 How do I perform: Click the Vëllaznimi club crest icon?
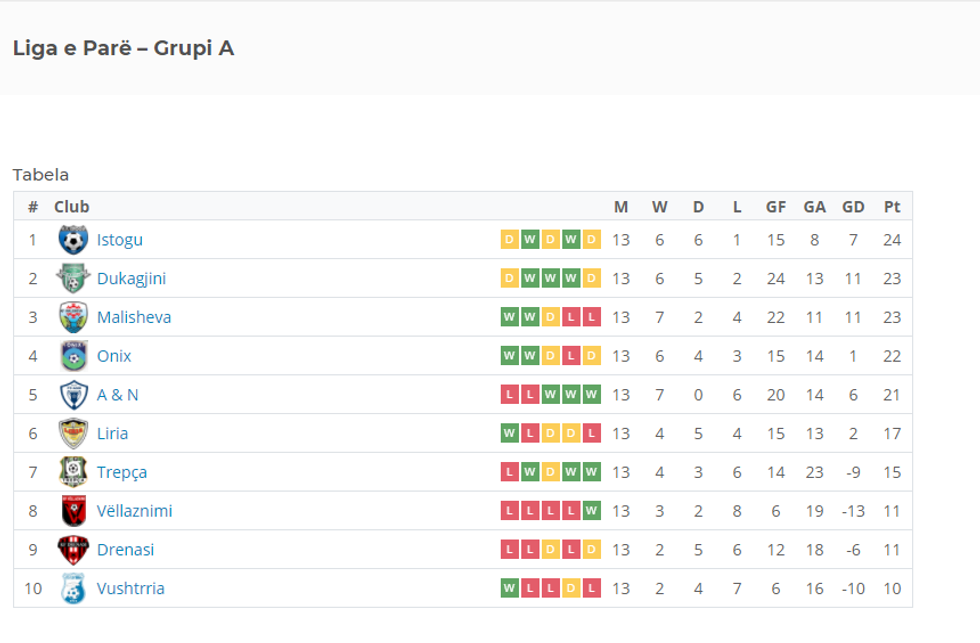tap(73, 511)
